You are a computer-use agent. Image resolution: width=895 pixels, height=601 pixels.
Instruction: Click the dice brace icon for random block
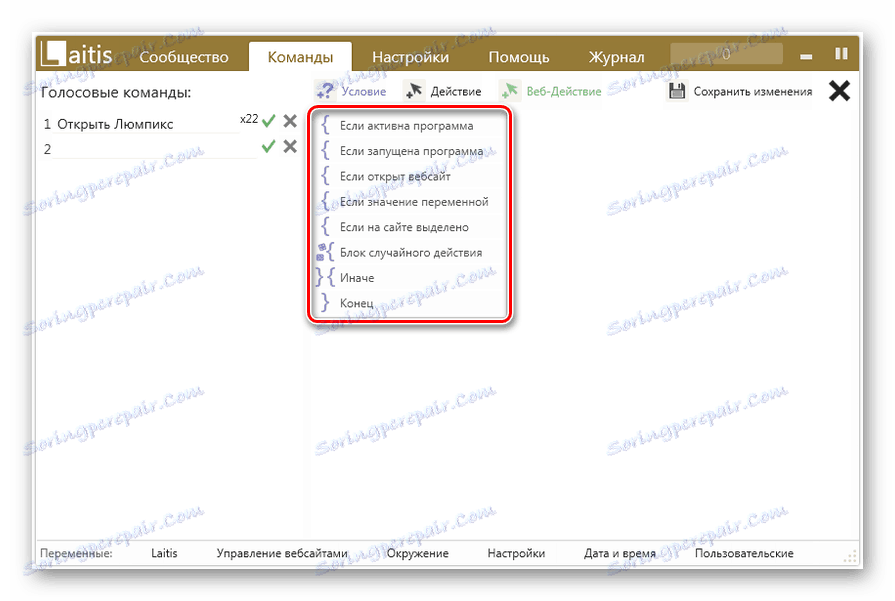pyautogui.click(x=325, y=252)
